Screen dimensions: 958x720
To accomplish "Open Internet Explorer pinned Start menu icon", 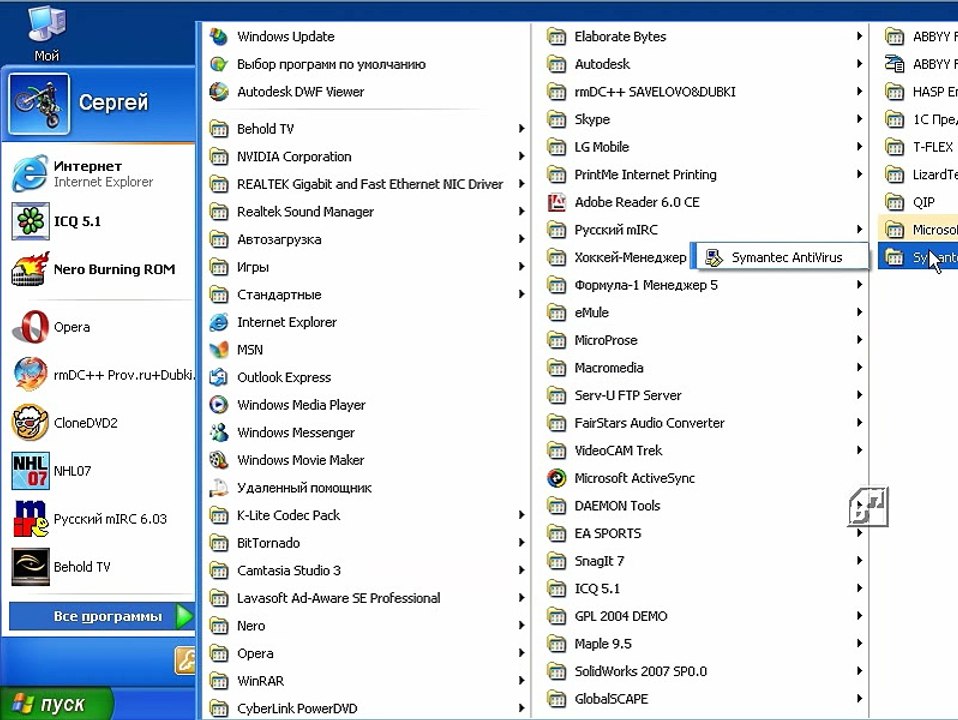I will pos(29,174).
